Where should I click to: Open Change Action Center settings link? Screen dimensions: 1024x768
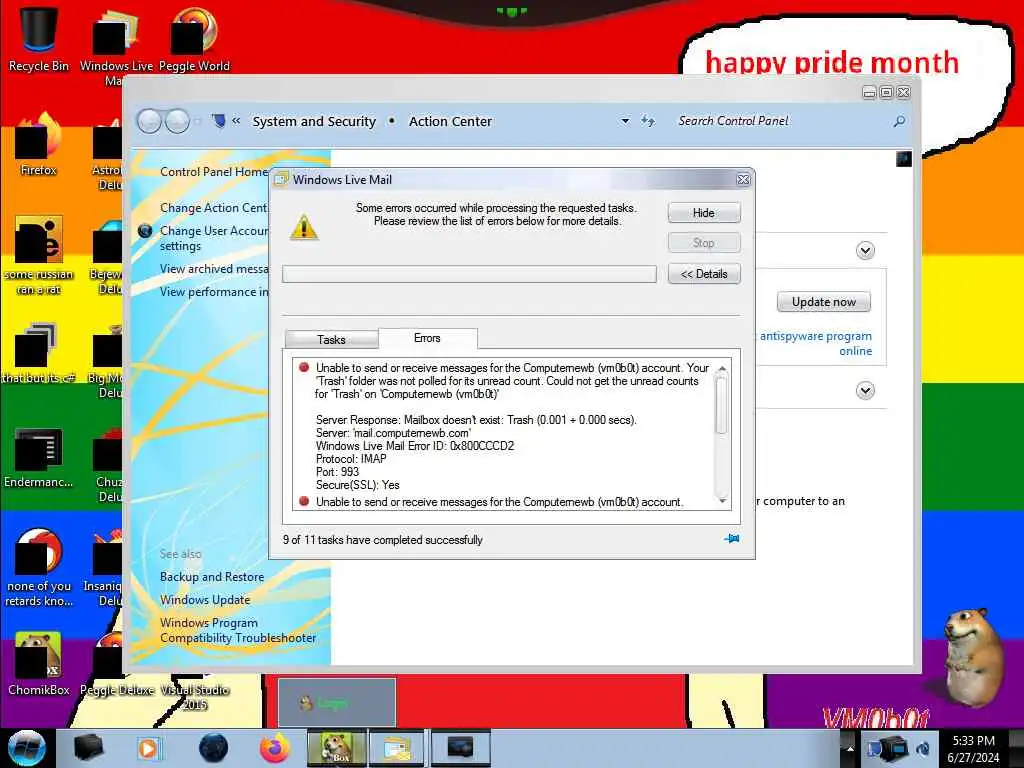(x=214, y=208)
